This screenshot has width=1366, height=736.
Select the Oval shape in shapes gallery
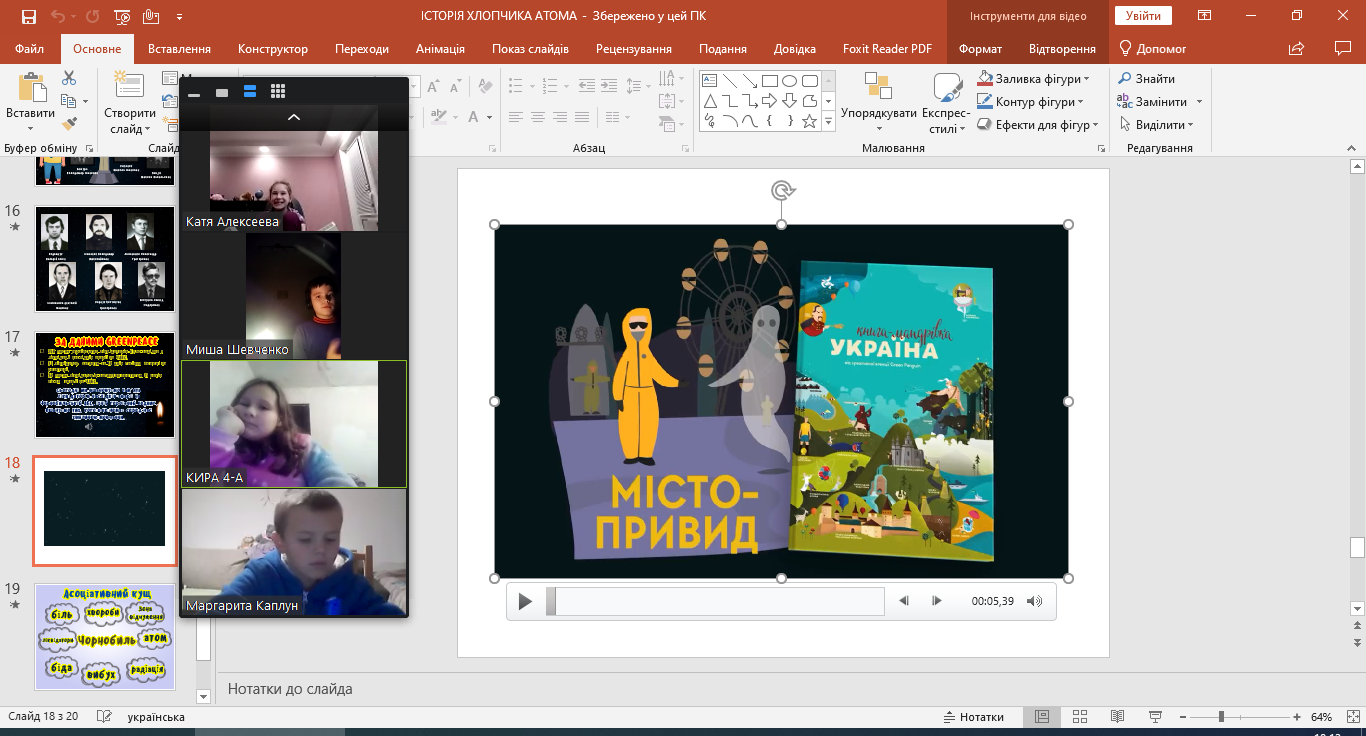tap(789, 81)
